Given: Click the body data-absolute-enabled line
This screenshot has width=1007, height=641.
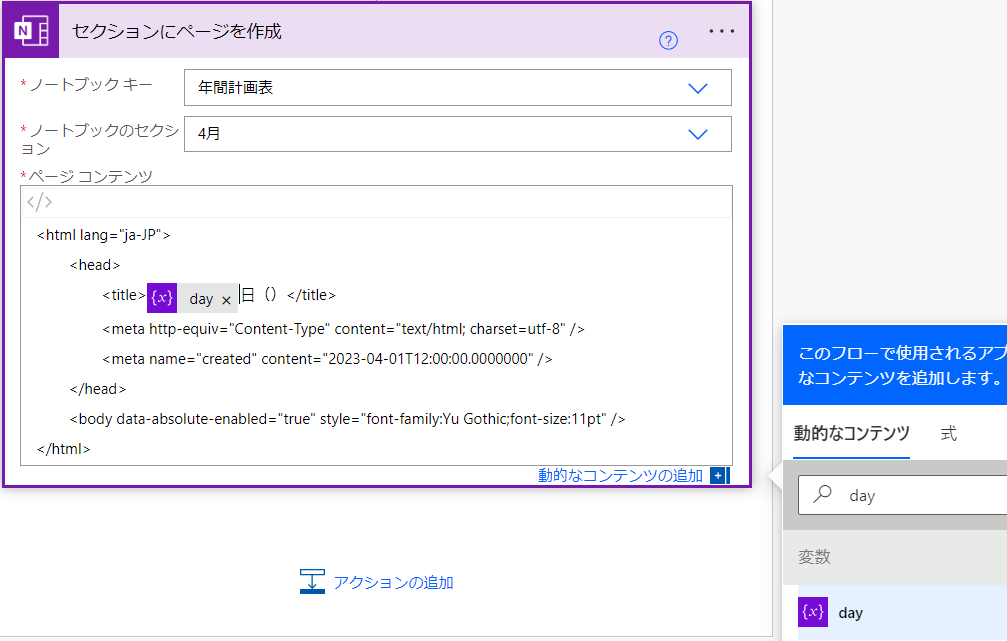Looking at the screenshot, I should point(347,419).
